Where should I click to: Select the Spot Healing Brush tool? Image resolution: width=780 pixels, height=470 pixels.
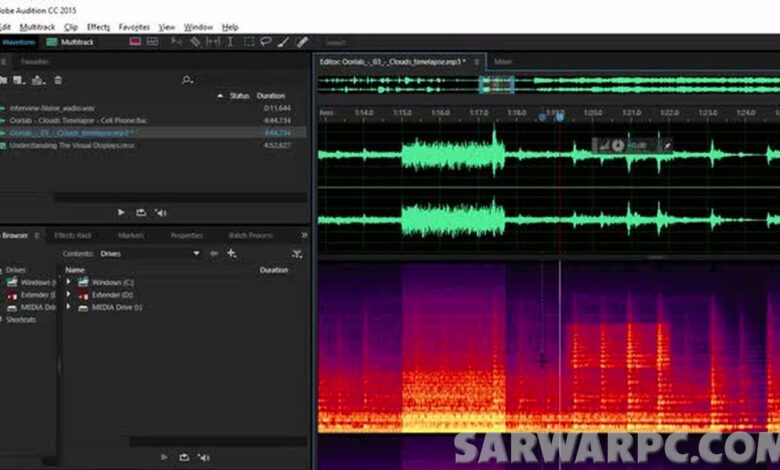[302, 42]
